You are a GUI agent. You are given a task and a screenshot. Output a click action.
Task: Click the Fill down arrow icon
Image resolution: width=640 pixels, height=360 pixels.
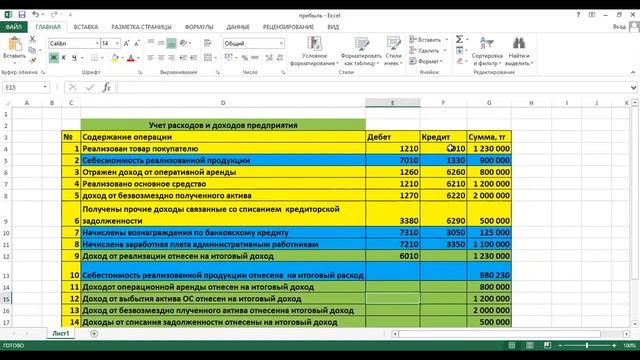point(460,50)
